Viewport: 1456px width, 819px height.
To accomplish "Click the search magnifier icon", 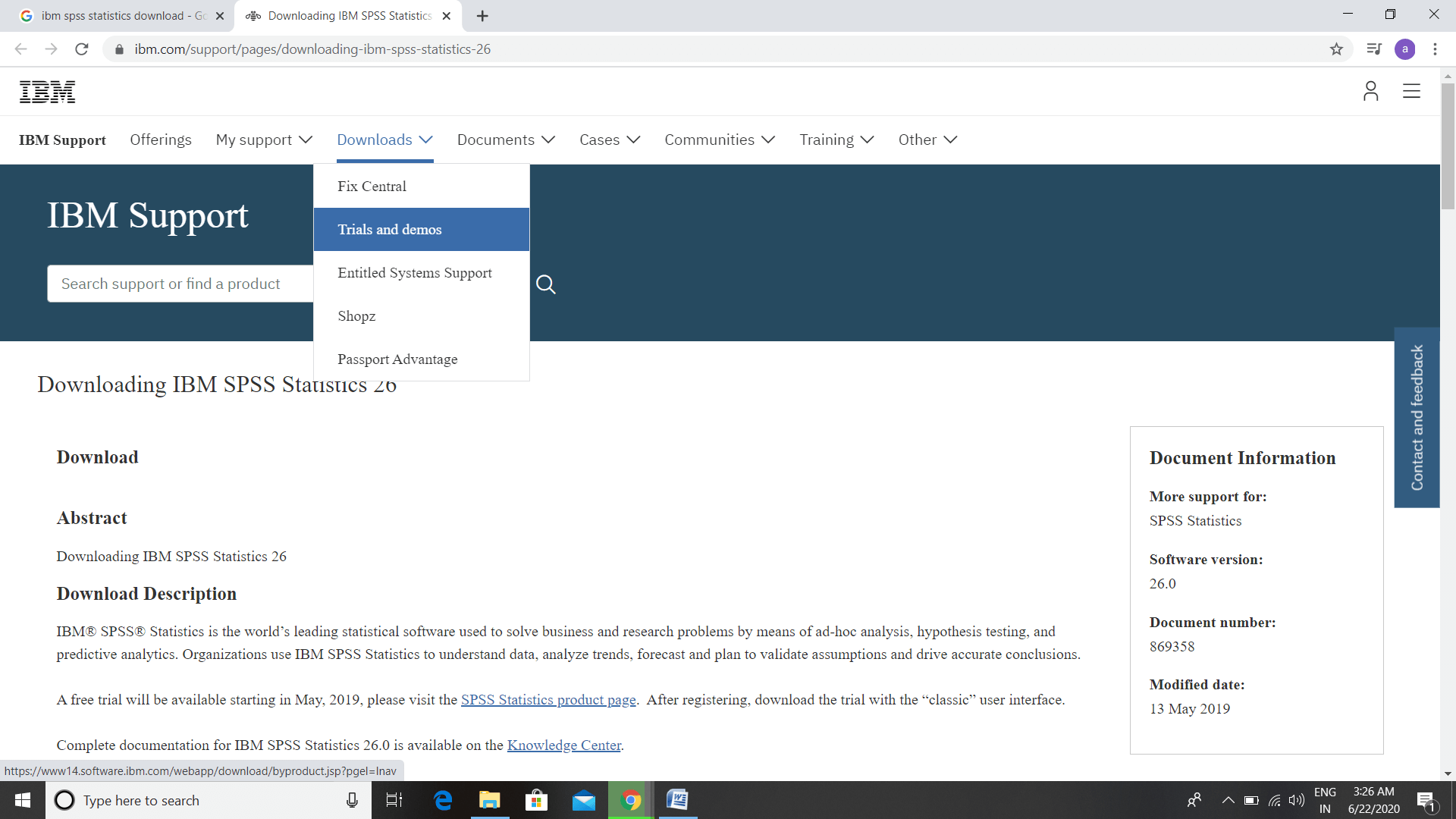I will (x=548, y=284).
